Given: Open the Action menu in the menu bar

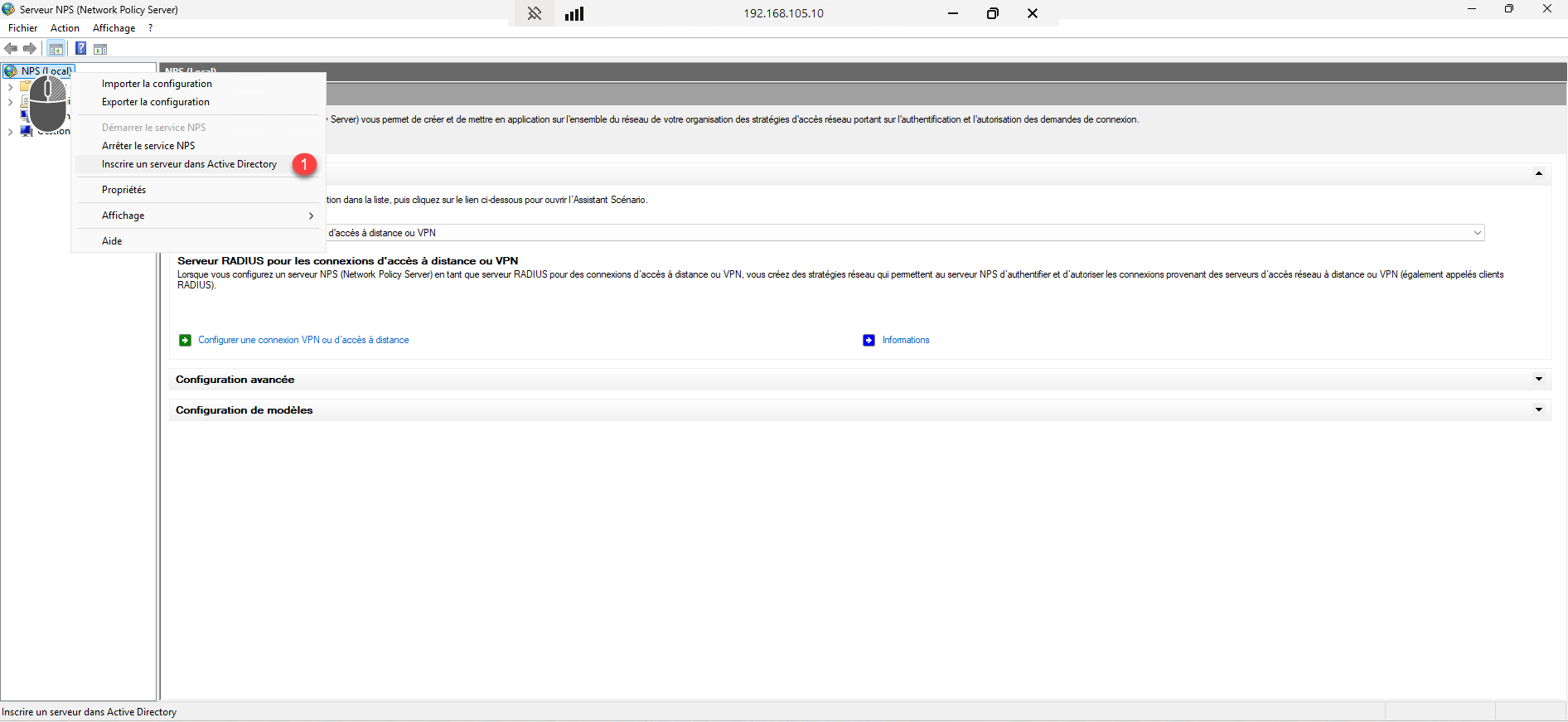Looking at the screenshot, I should 65,28.
